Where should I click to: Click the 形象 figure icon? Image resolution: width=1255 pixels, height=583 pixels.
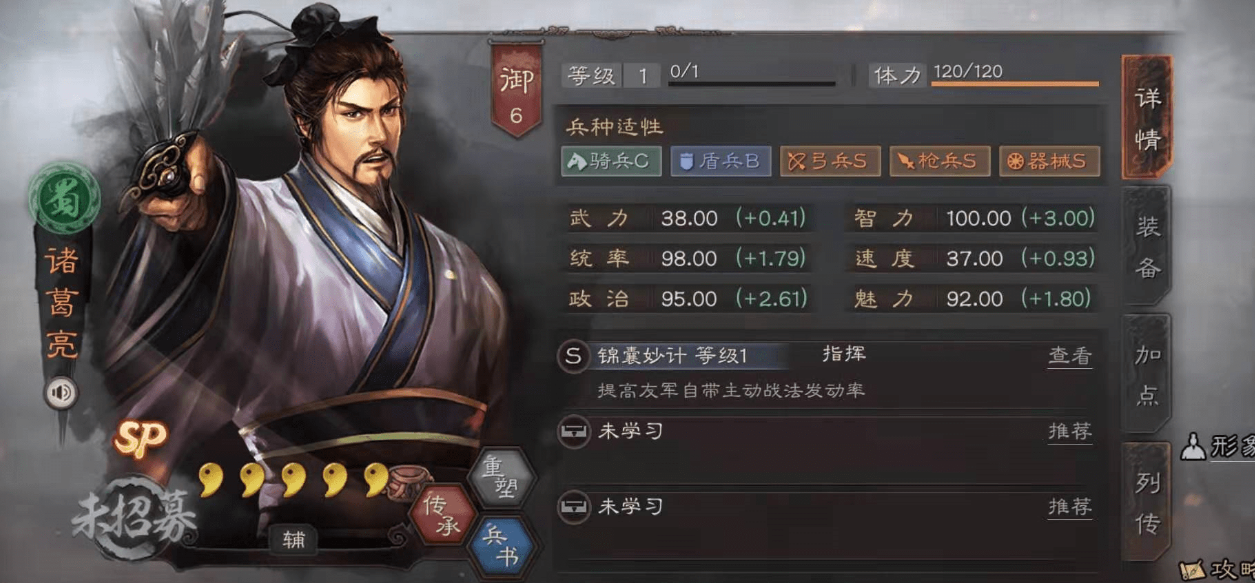[x=1191, y=446]
